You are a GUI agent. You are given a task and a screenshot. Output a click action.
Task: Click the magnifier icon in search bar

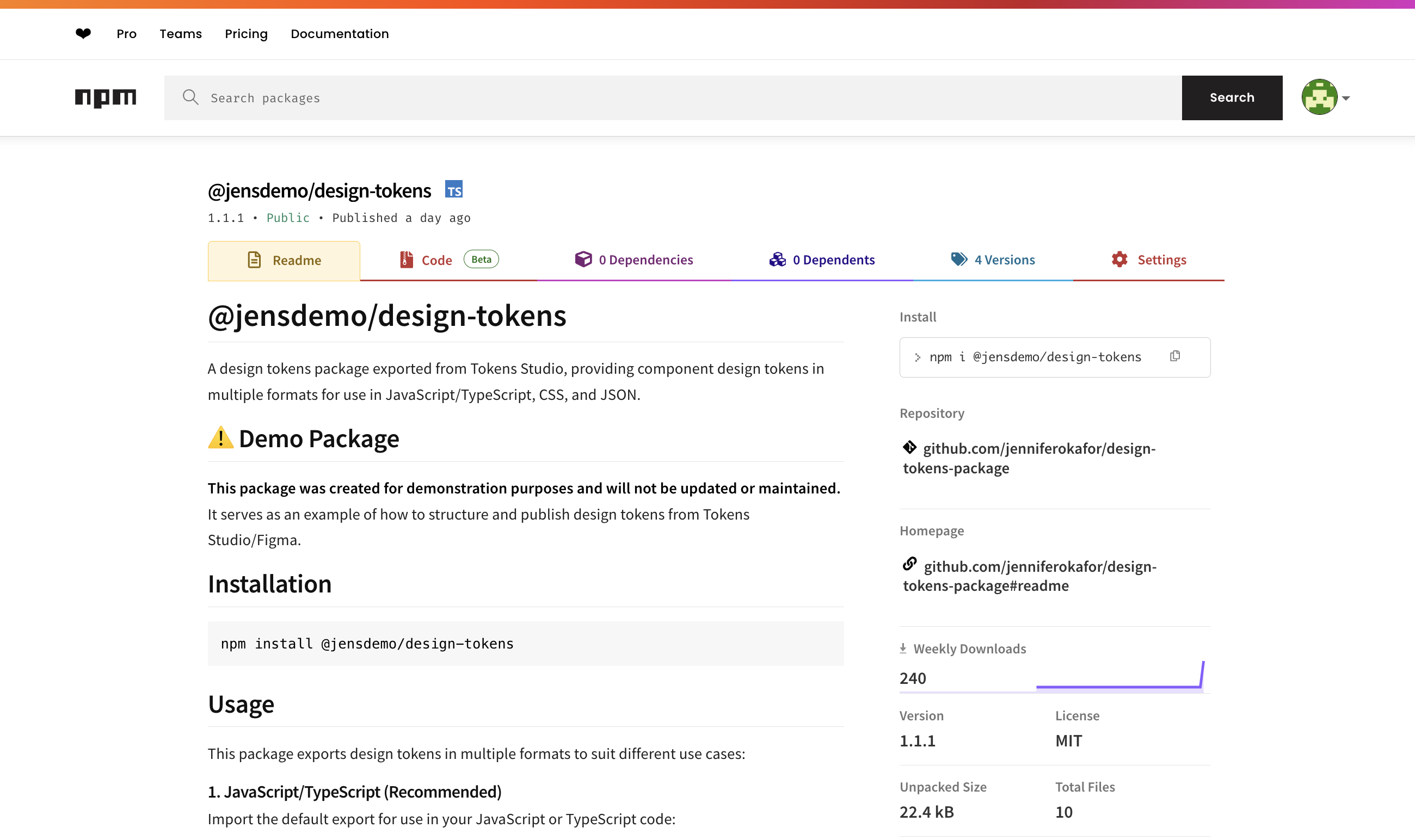[190, 97]
